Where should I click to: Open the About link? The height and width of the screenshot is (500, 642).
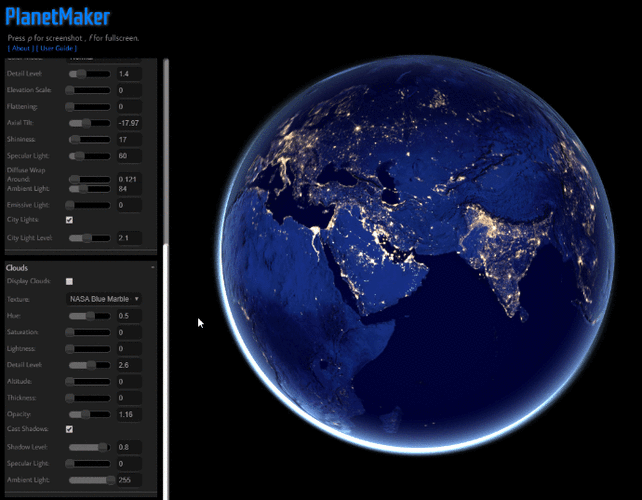21,48
